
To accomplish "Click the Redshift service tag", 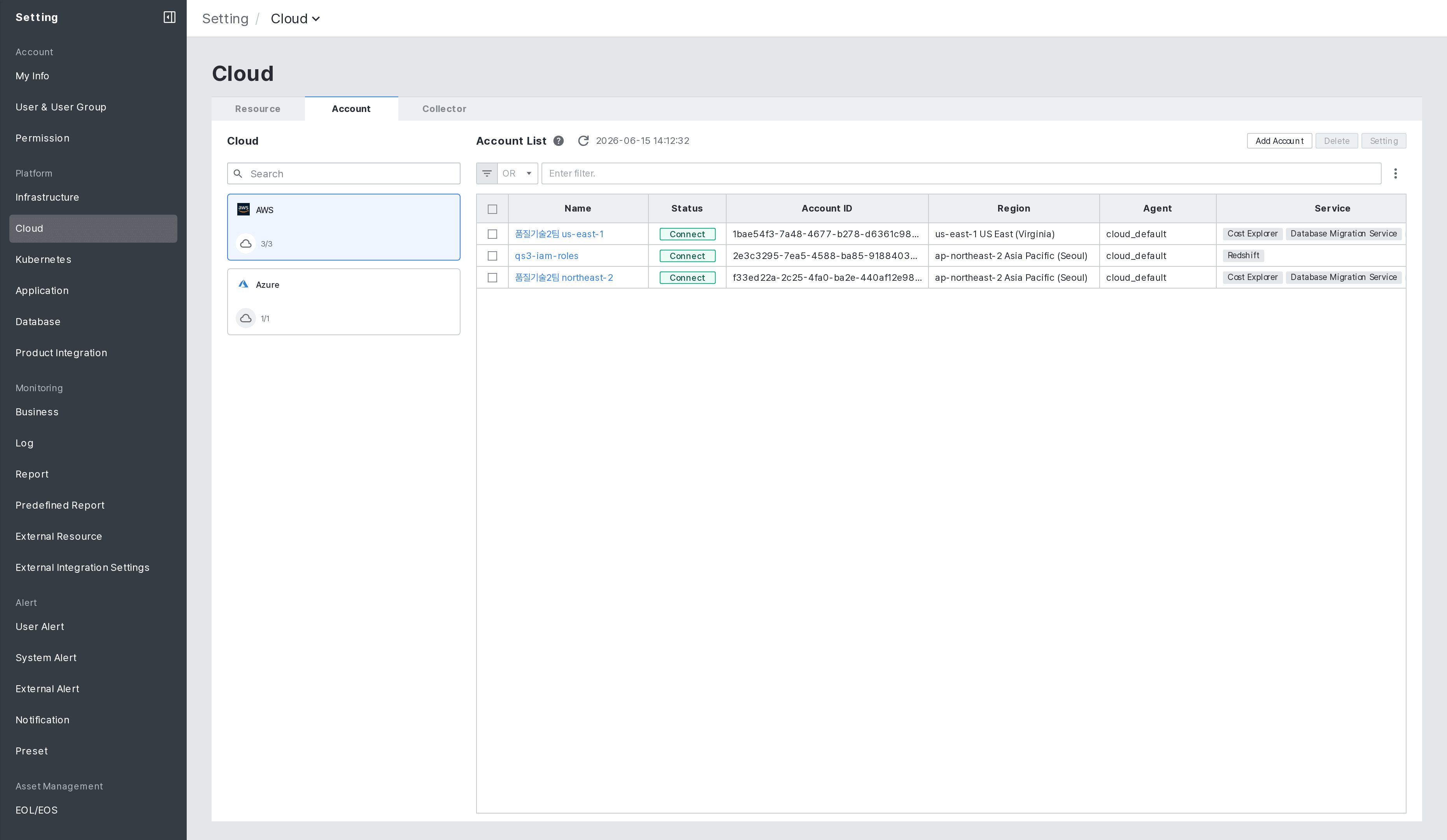I will pyautogui.click(x=1243, y=255).
